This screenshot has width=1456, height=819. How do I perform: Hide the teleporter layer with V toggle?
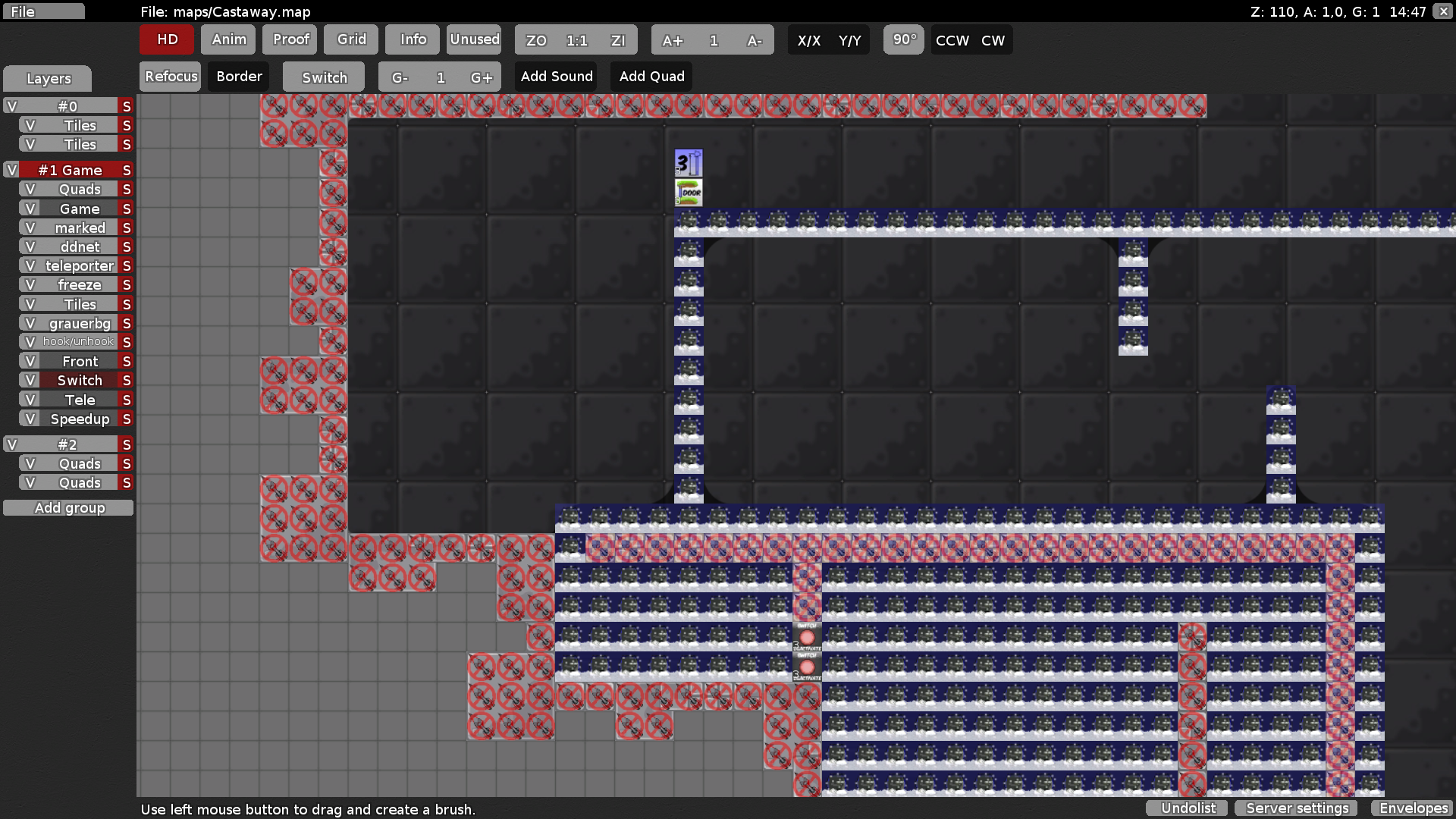[x=30, y=265]
